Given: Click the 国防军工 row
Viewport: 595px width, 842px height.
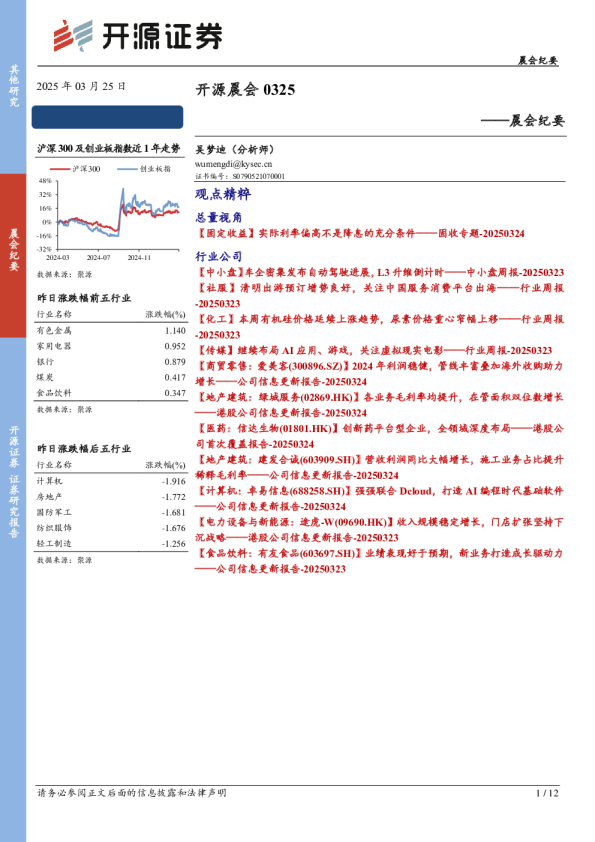Looking at the screenshot, I should (x=111, y=513).
